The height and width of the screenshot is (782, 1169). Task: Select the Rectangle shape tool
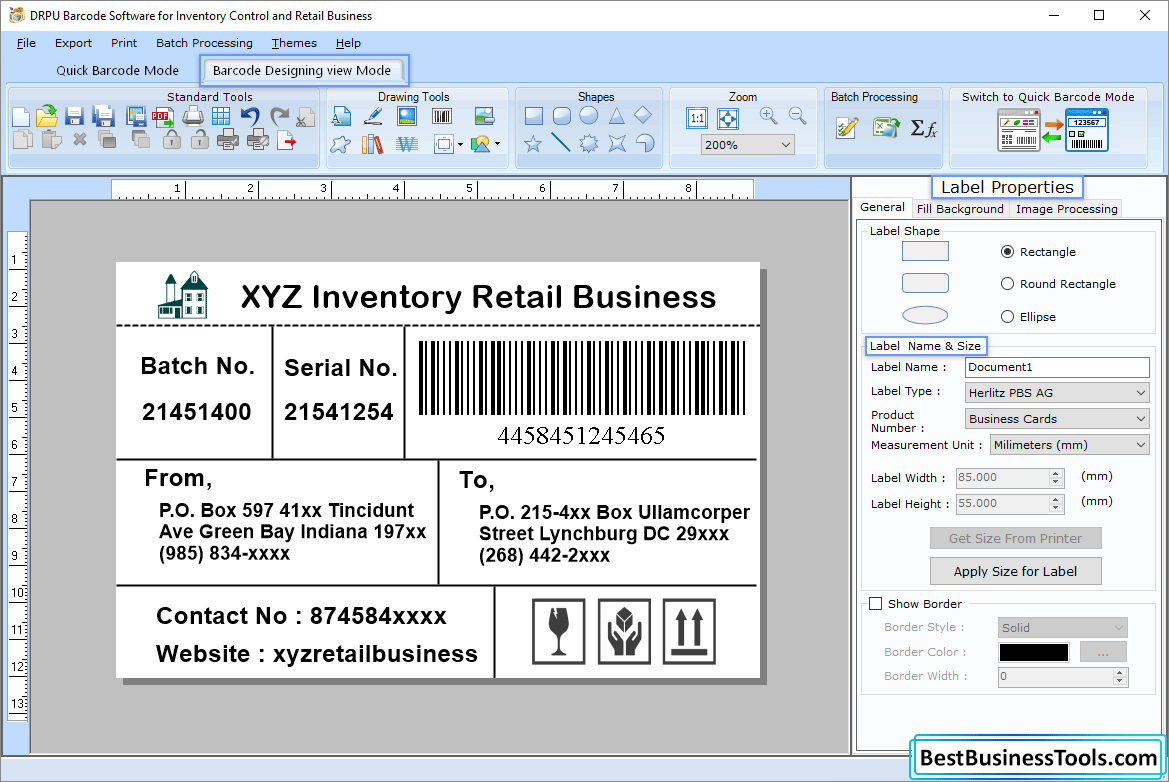534,116
